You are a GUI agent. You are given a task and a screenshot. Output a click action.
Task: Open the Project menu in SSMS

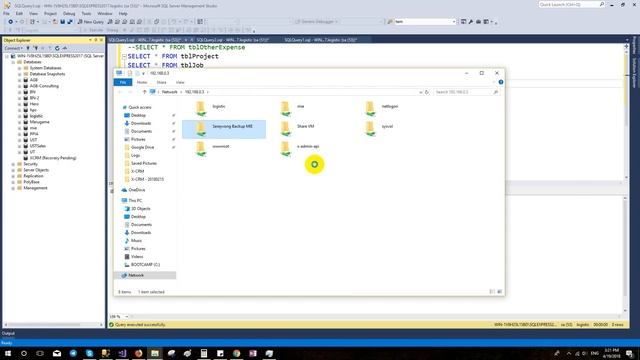50,13
